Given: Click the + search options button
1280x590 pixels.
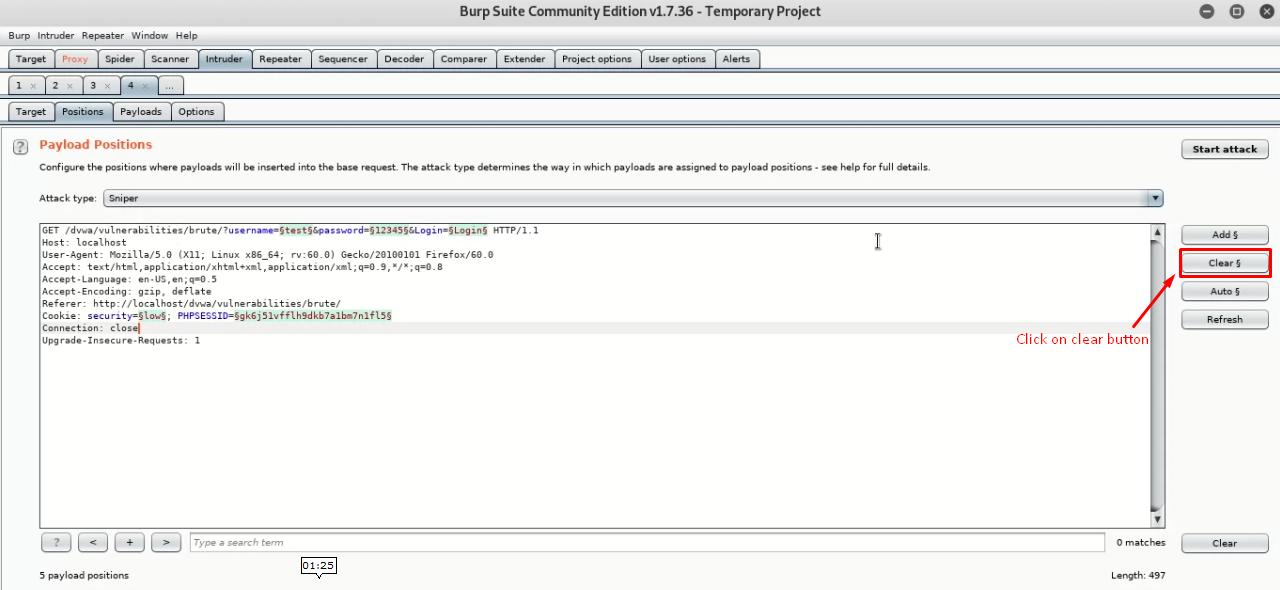Looking at the screenshot, I should click(x=129, y=542).
